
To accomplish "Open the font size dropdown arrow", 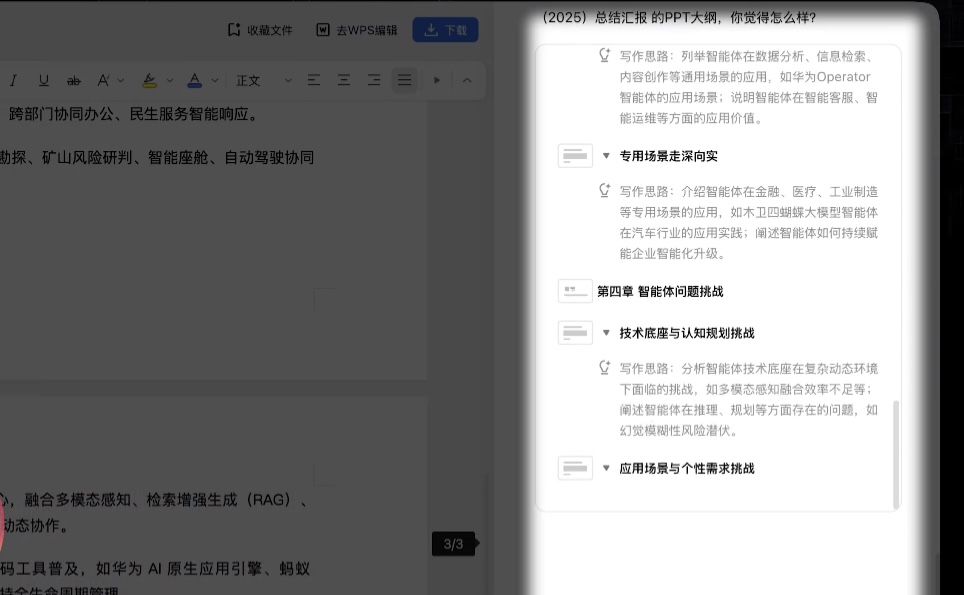I will (x=121, y=80).
